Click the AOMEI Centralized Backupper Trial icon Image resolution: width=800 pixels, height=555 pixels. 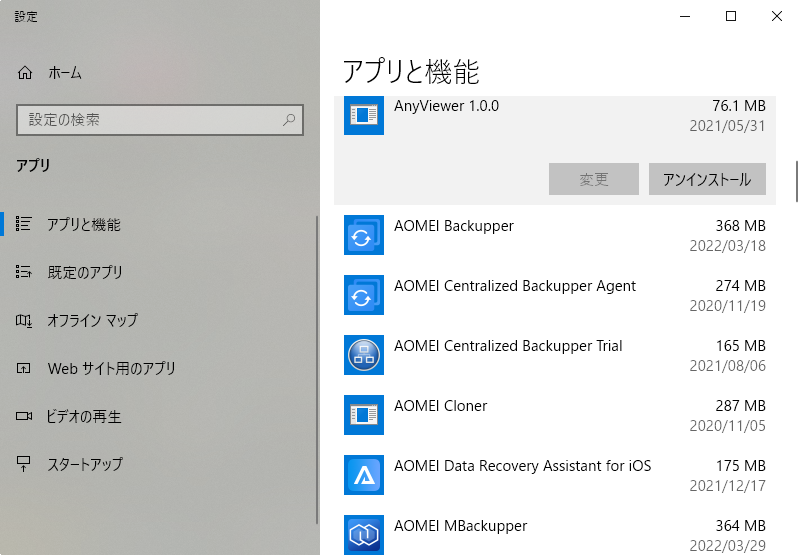pyautogui.click(x=364, y=355)
